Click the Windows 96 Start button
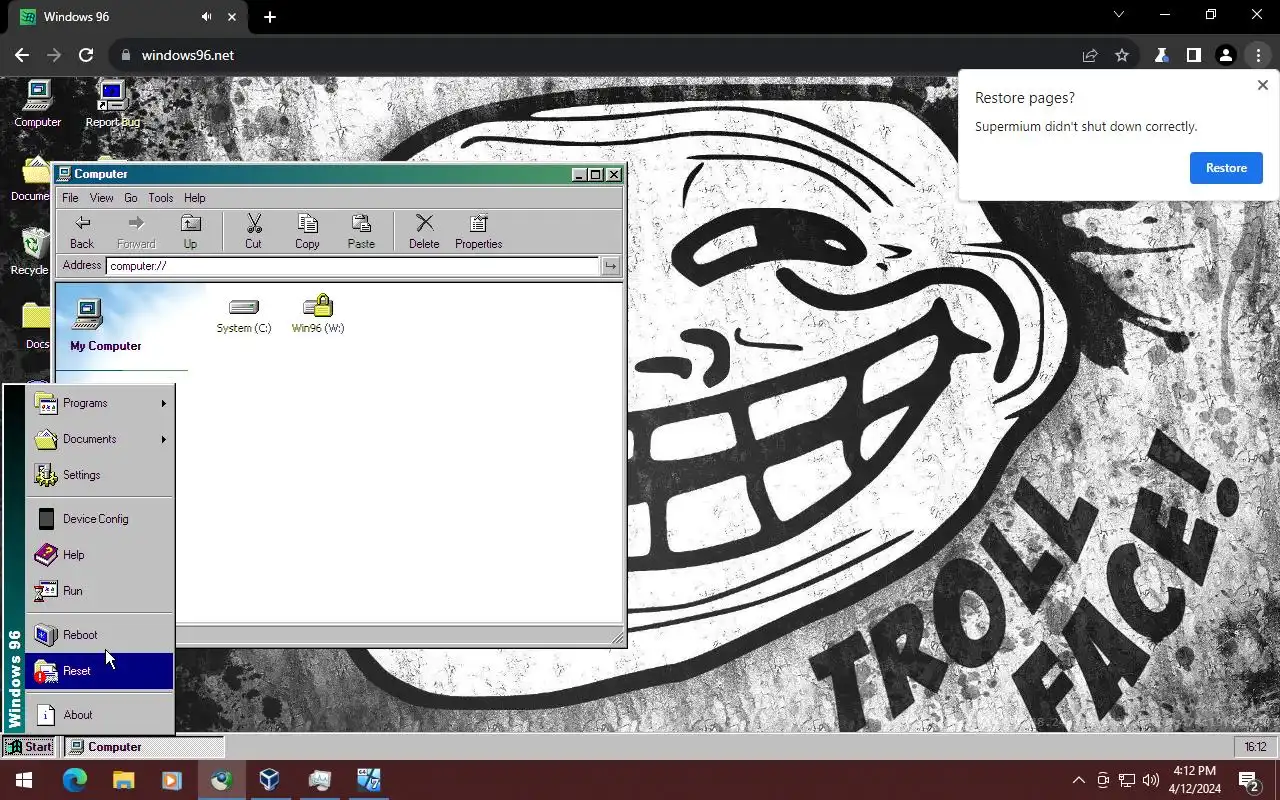This screenshot has height=800, width=1280. click(29, 747)
